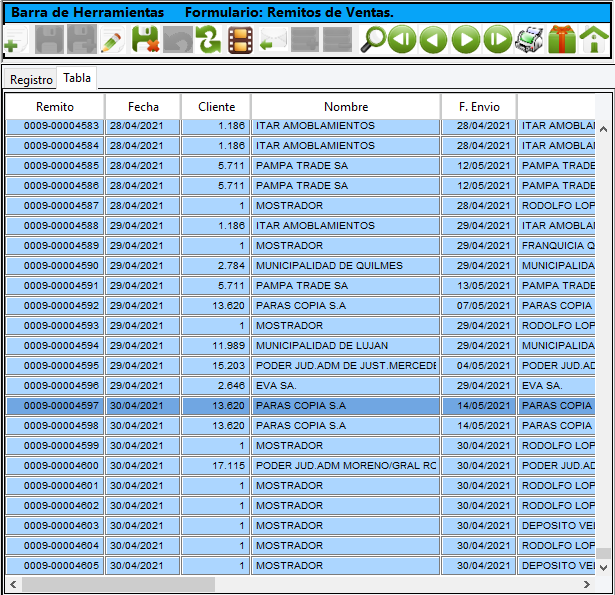615x595 pixels.
Task: Go to first record button
Action: click(x=402, y=40)
